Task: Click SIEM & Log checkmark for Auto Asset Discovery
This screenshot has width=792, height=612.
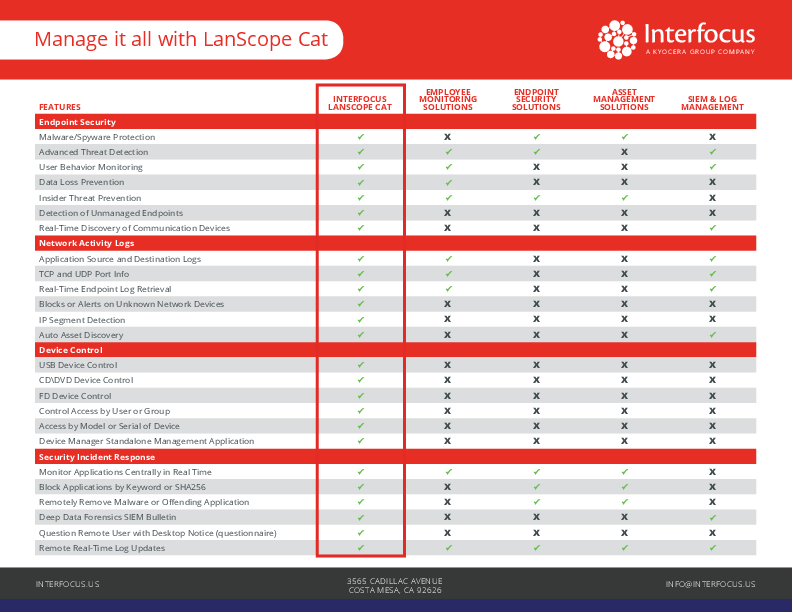Action: (713, 335)
